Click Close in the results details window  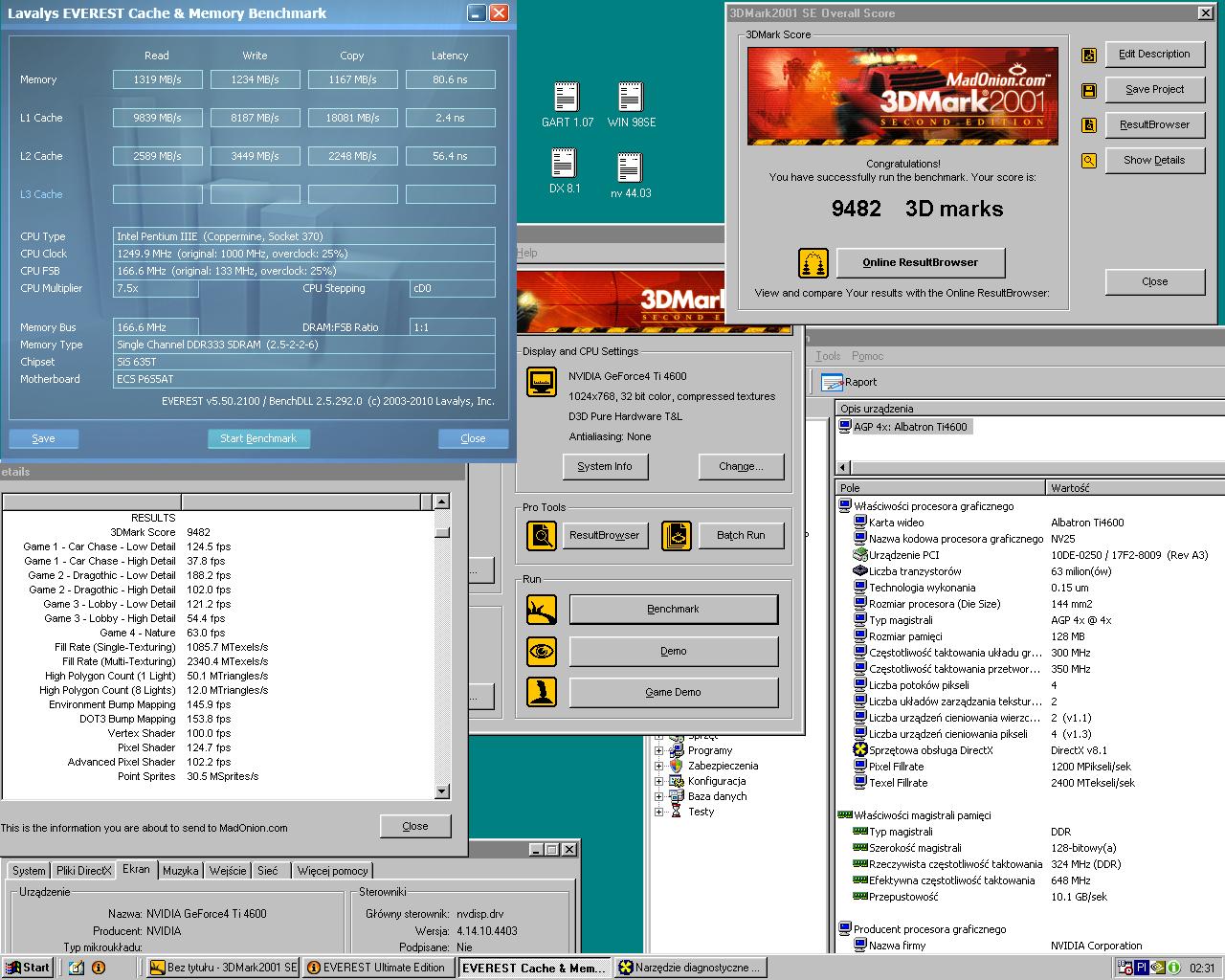pyautogui.click(x=415, y=826)
